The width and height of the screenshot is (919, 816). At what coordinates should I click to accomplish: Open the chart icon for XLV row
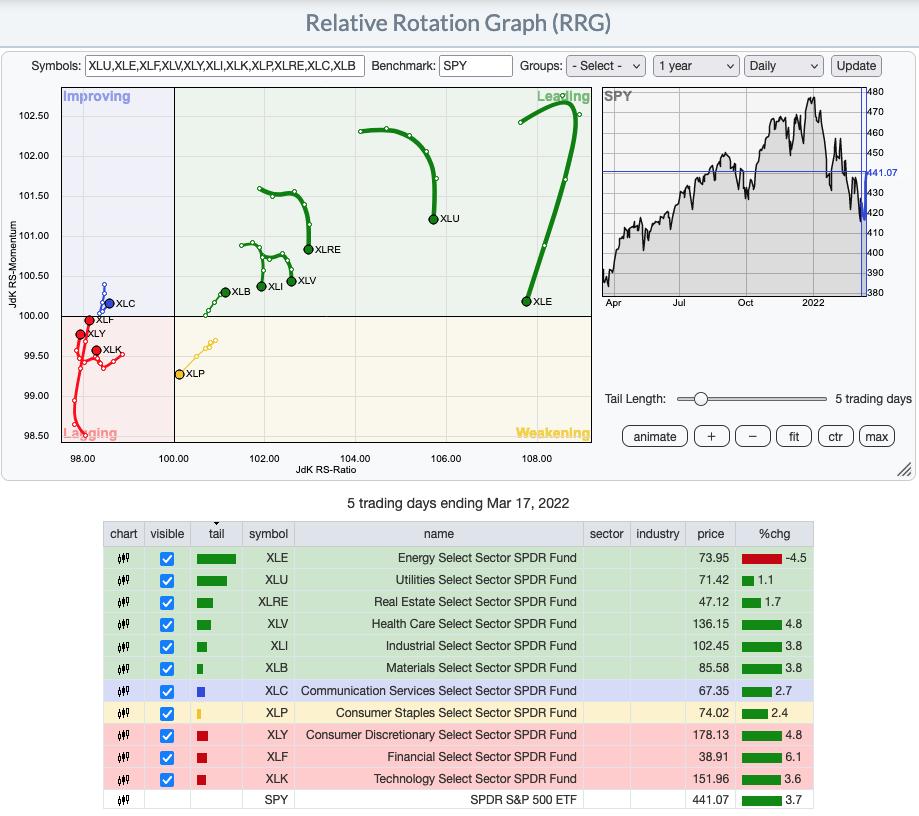pos(123,624)
